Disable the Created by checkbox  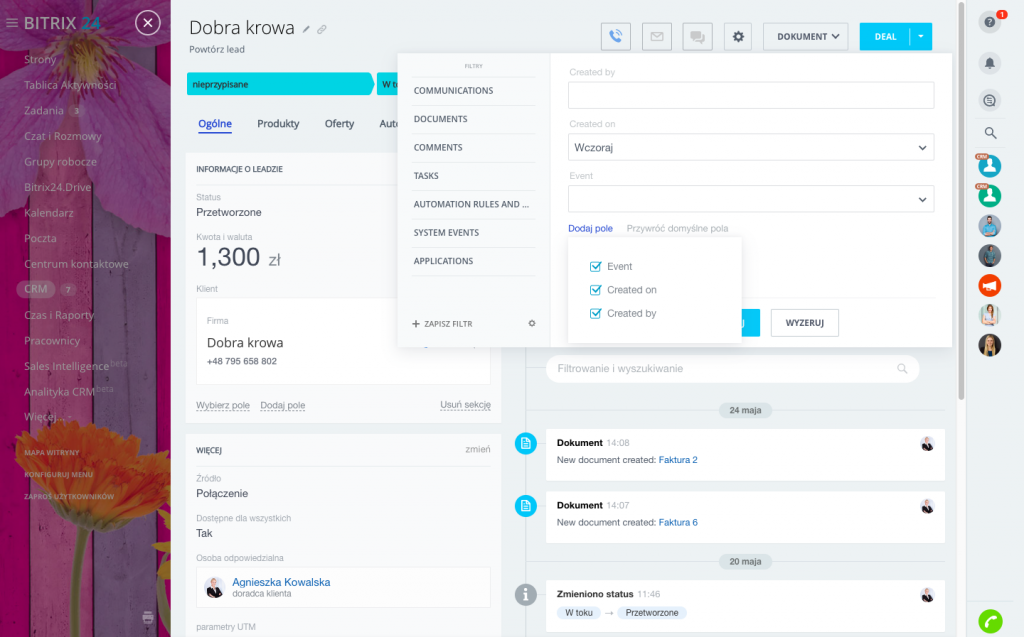[x=595, y=313]
